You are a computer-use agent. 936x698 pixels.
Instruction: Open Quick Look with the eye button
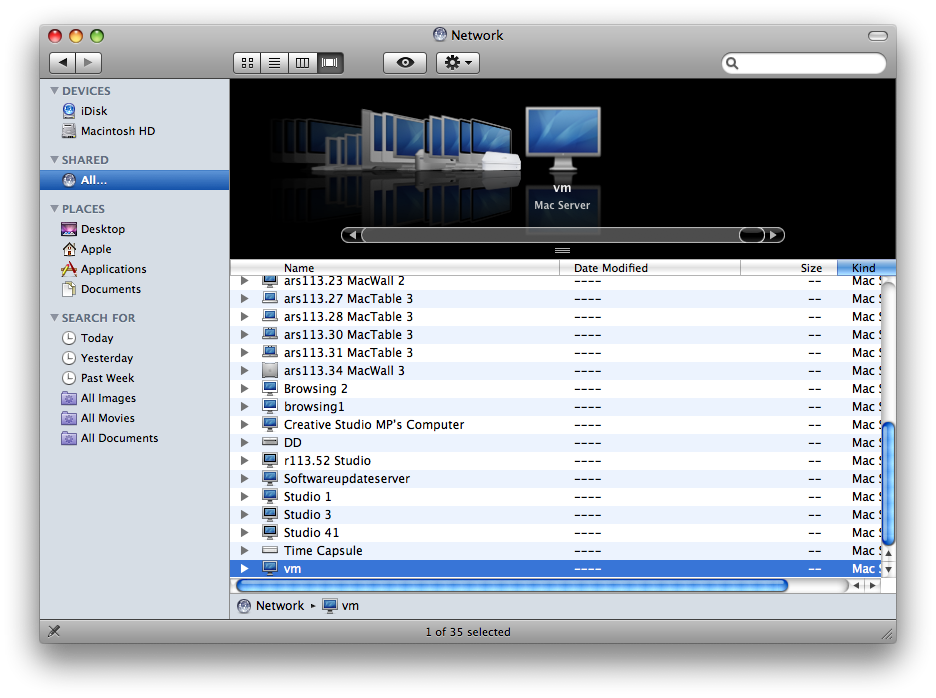pos(405,63)
